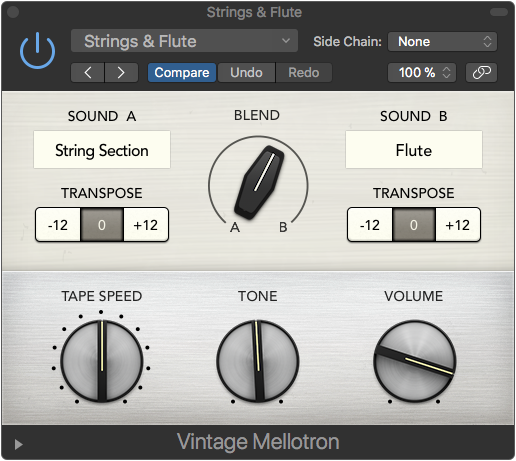Click the B label under Blend knob
Image resolution: width=516 pixels, height=461 pixels.
point(283,227)
